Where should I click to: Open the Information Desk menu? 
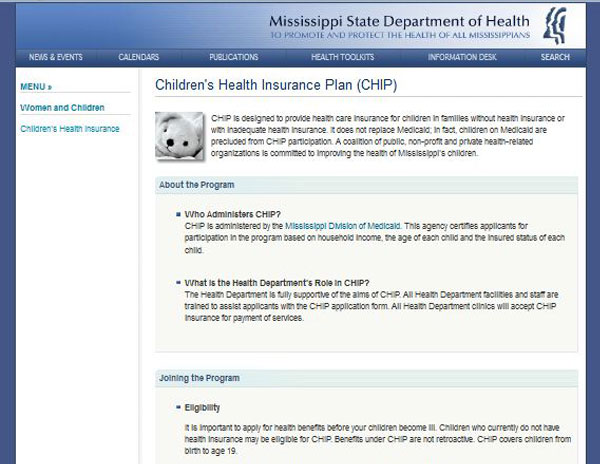(x=462, y=57)
